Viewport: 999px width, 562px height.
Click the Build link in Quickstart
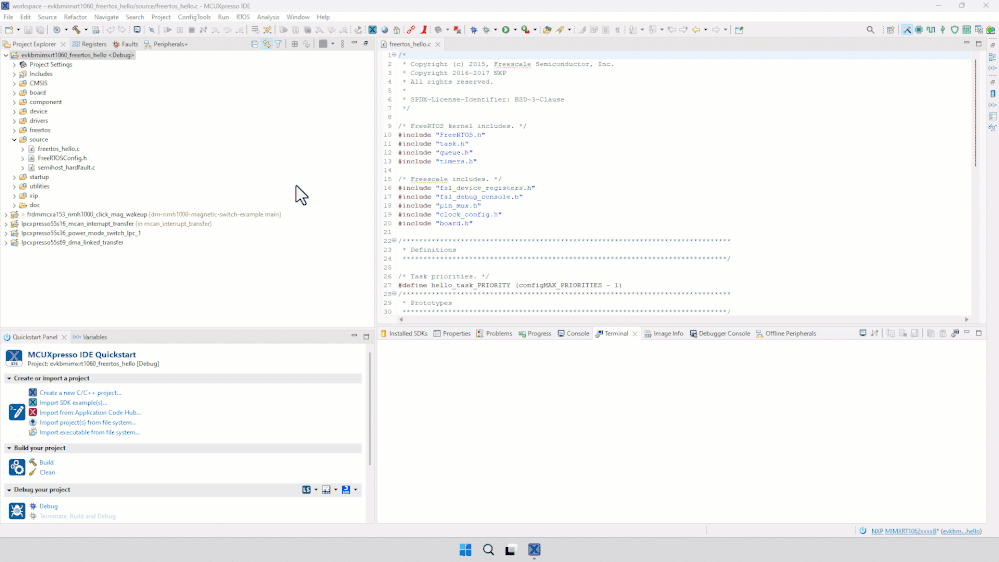coord(47,463)
